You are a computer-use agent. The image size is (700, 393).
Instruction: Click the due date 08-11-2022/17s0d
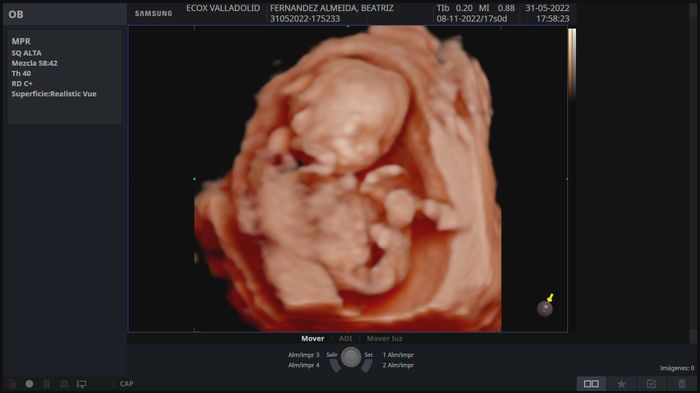point(472,19)
